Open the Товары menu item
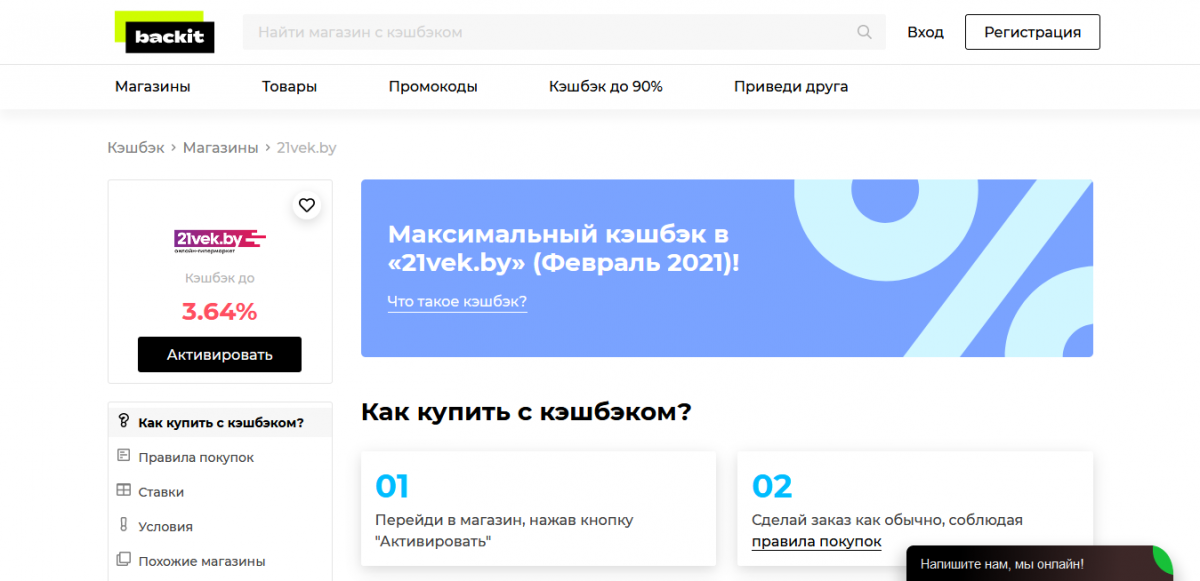 (x=289, y=86)
